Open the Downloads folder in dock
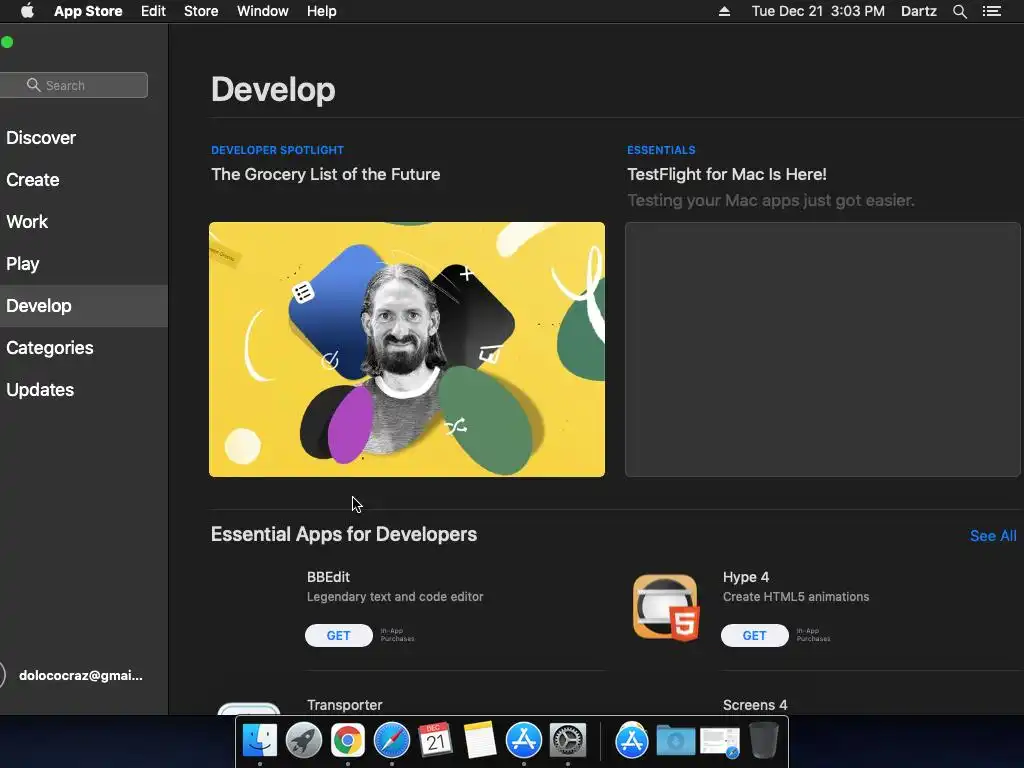Image resolution: width=1024 pixels, height=768 pixels. tap(675, 741)
